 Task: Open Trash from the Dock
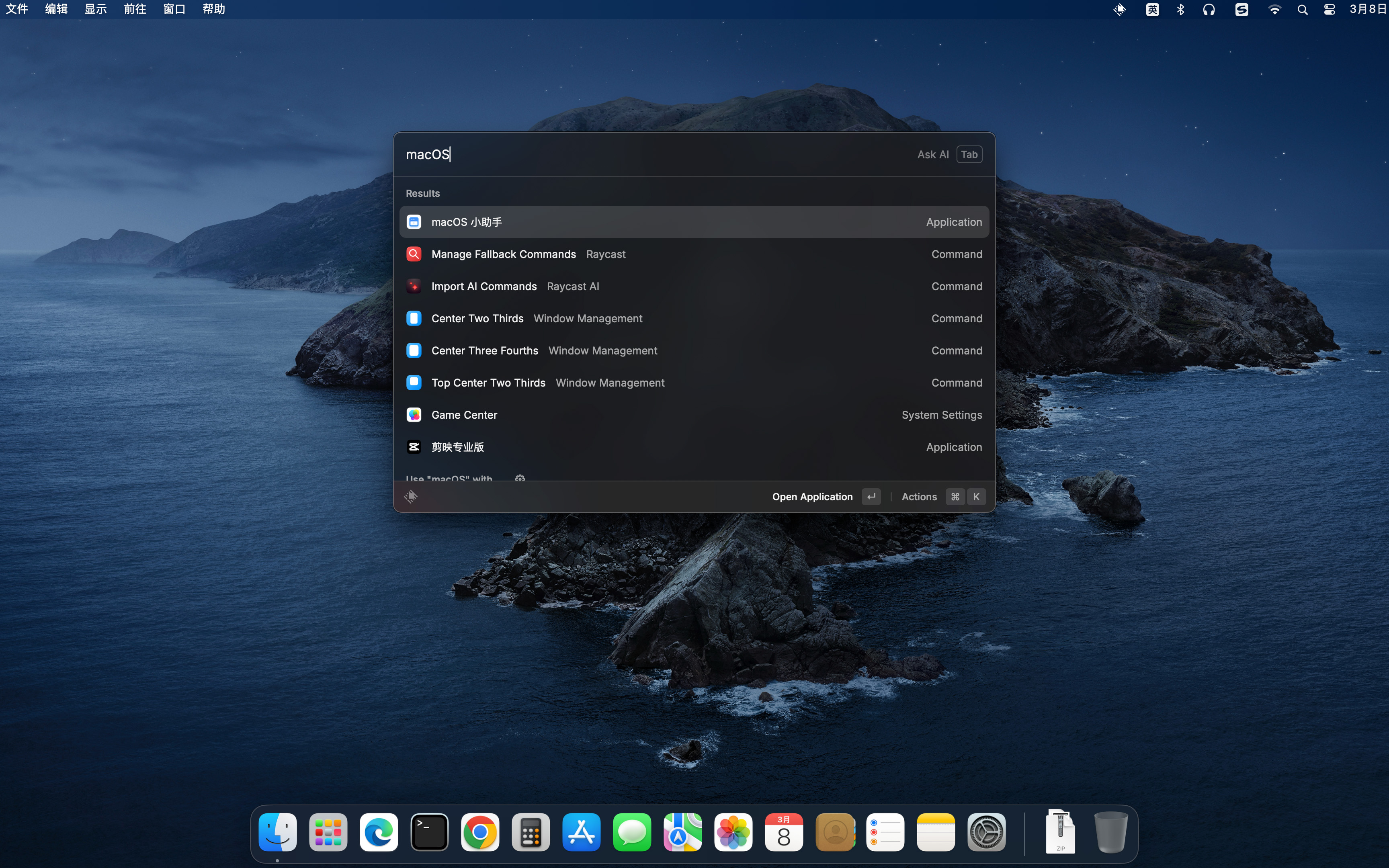pyautogui.click(x=1110, y=832)
